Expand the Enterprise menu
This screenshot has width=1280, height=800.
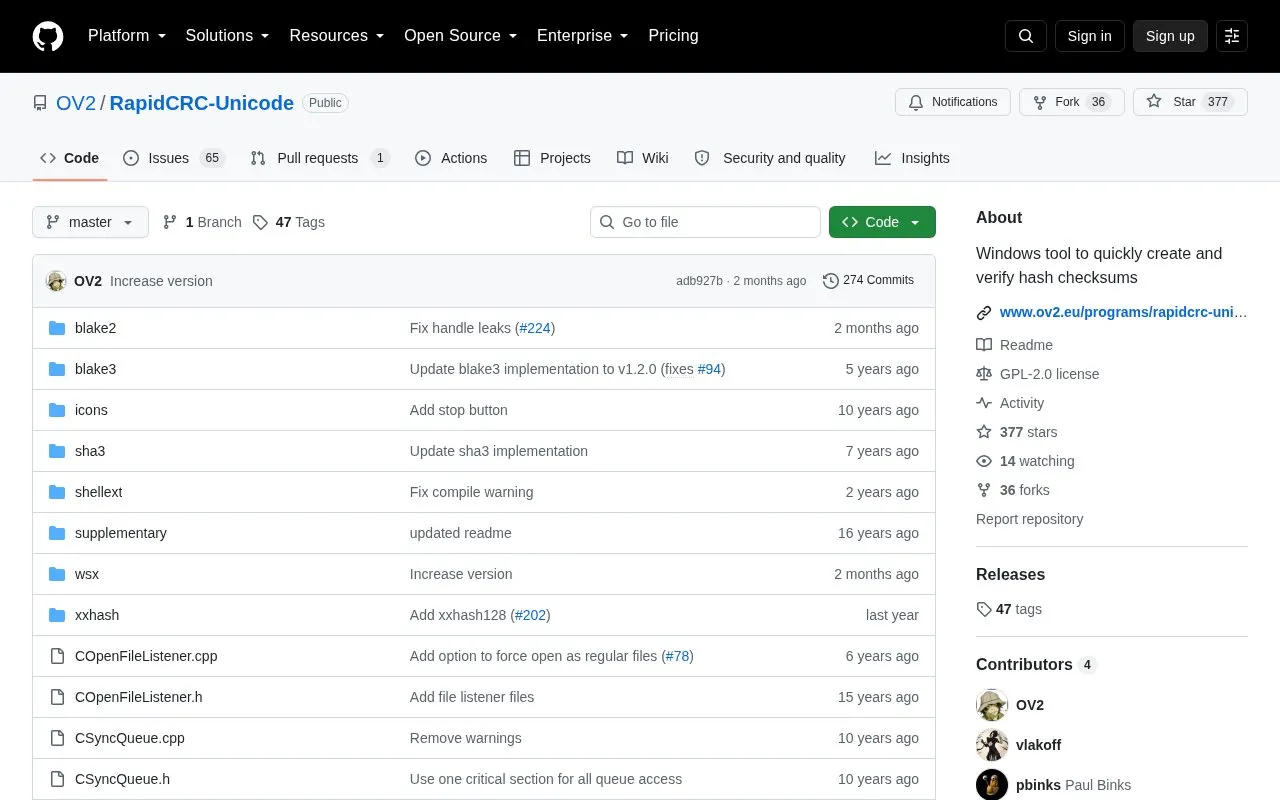(583, 36)
